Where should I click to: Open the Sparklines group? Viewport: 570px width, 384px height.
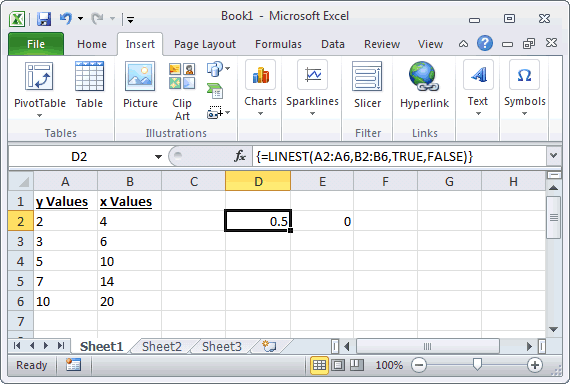(312, 88)
